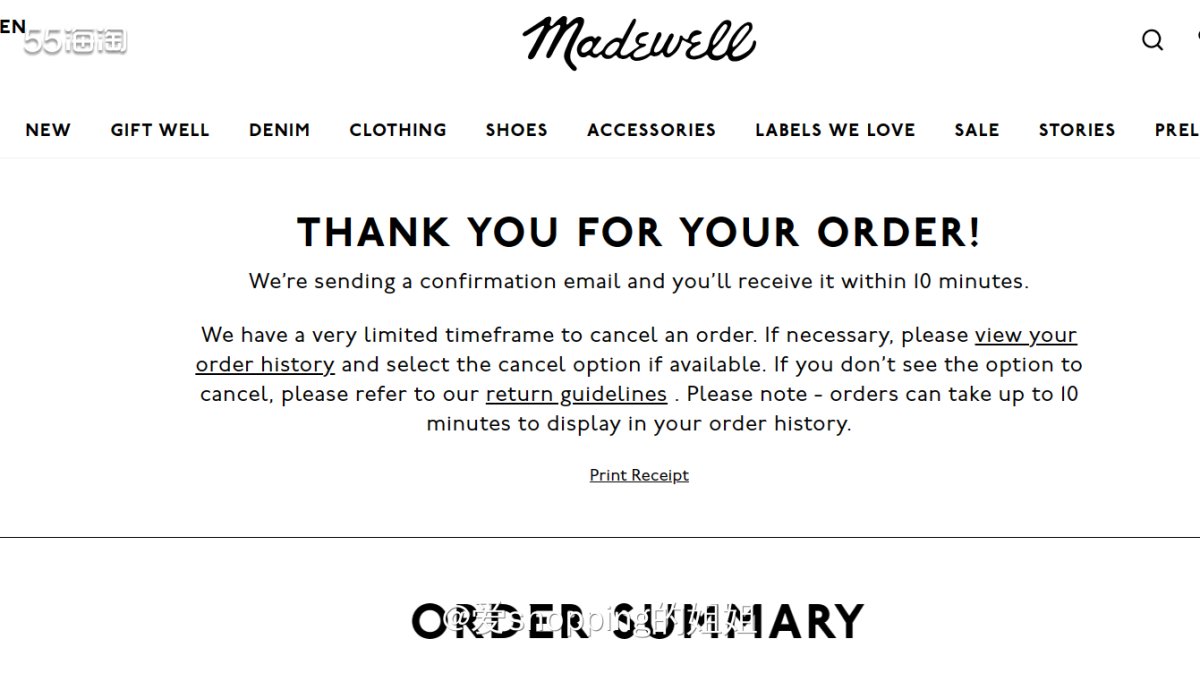Follow the view your order history link
Viewport: 1200px width, 673px height.
pos(1025,336)
